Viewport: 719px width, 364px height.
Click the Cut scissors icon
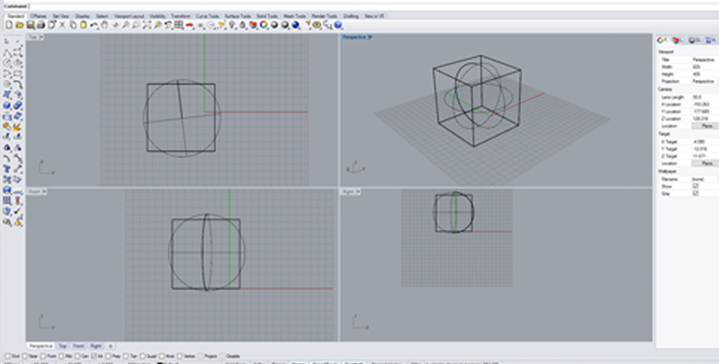click(62, 25)
